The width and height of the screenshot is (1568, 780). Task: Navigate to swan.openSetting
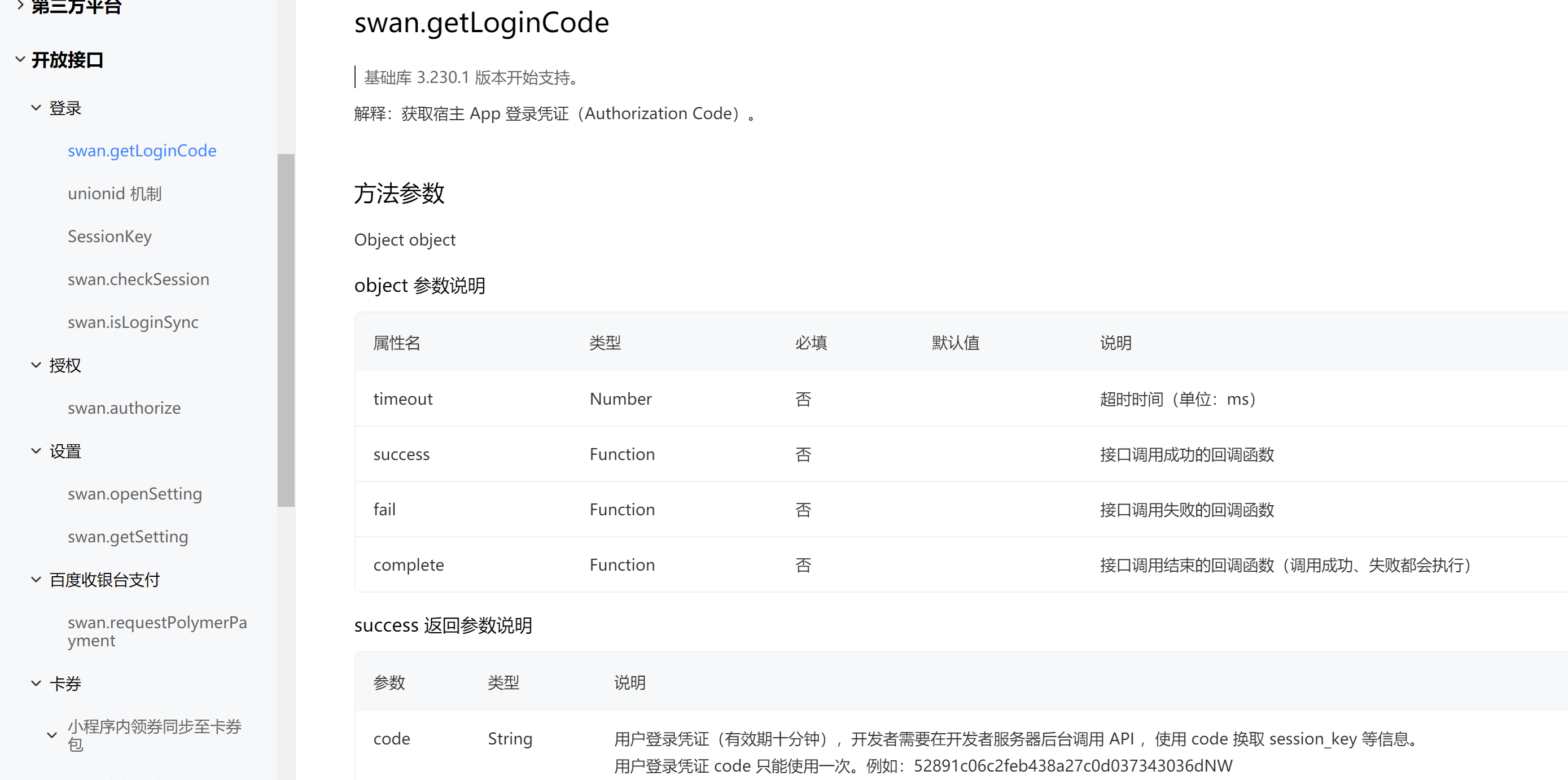click(x=134, y=493)
